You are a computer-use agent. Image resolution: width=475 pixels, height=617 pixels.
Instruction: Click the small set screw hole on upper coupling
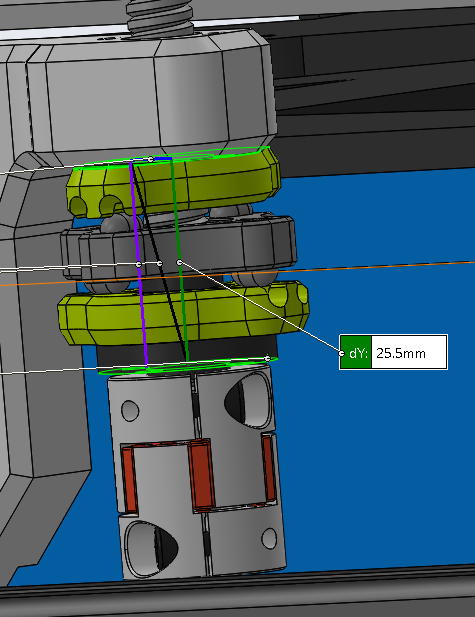point(130,410)
